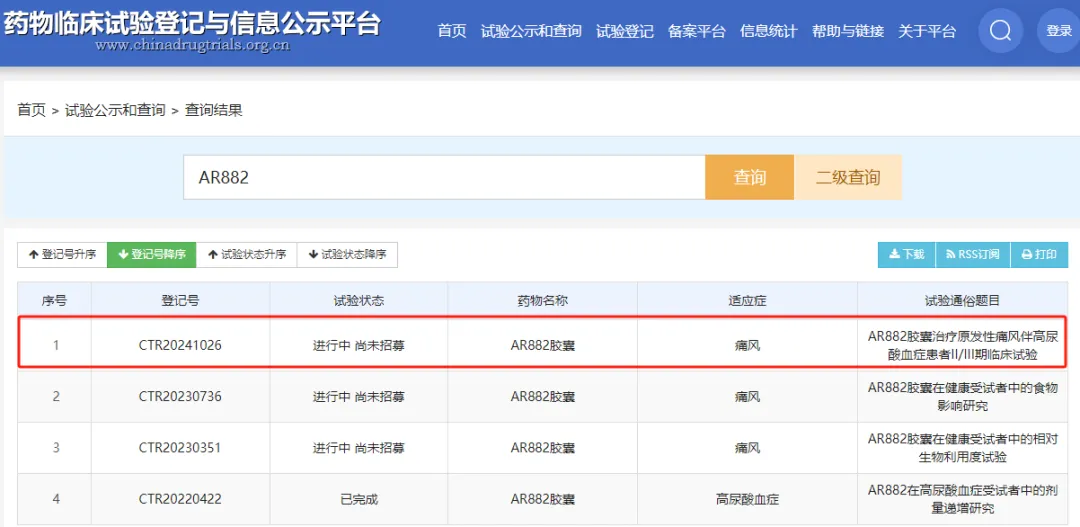Click the 登录 login button
The height and width of the screenshot is (527, 1080).
point(1058,31)
